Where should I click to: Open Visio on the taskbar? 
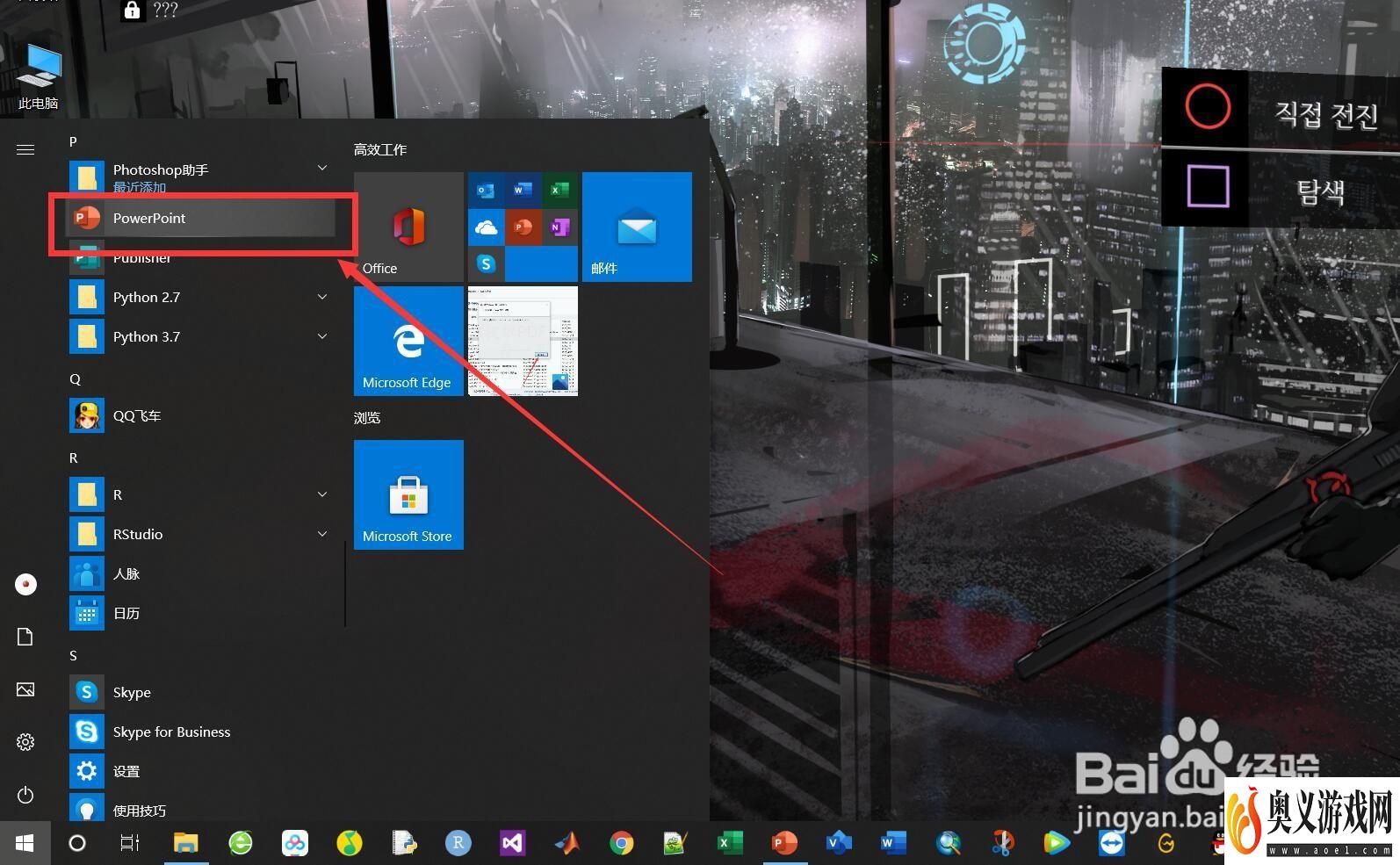click(839, 843)
